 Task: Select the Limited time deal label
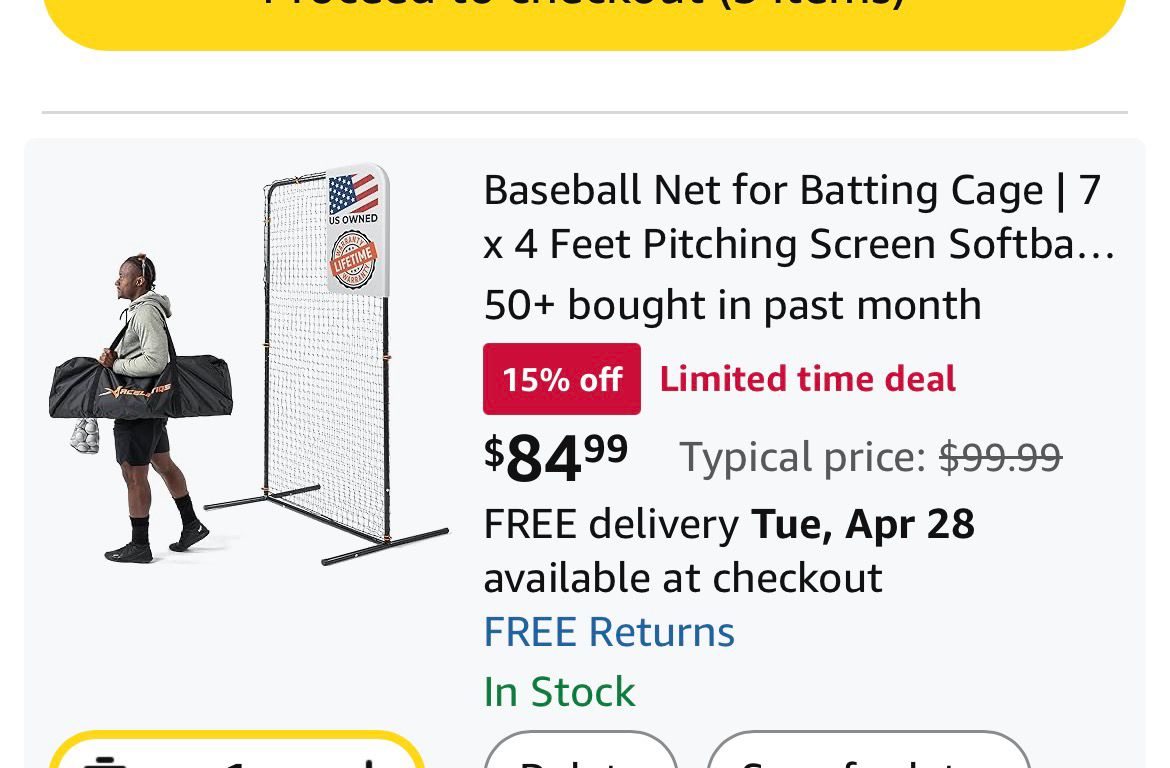coord(808,379)
